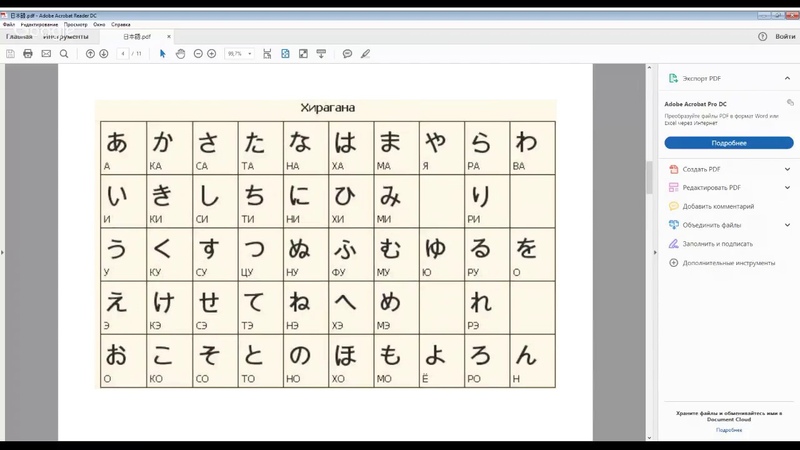The height and width of the screenshot is (450, 800).
Task: Click the blue Подробнее button
Action: click(729, 143)
